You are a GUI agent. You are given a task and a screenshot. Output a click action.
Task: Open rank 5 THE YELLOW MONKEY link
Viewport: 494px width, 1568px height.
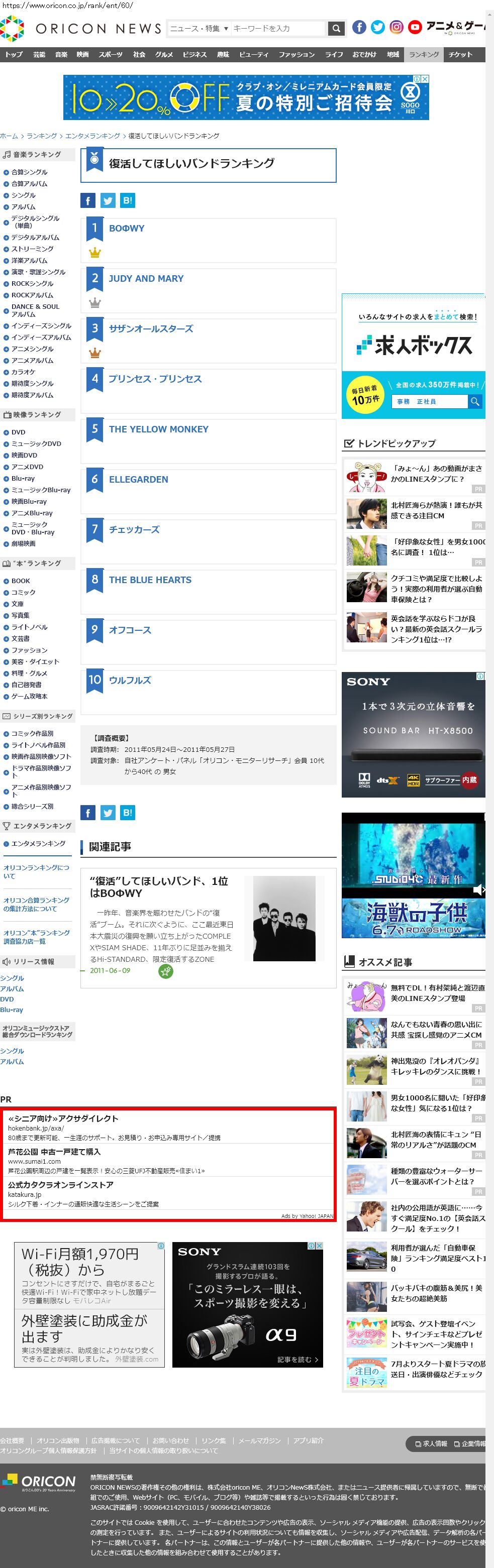tap(158, 429)
